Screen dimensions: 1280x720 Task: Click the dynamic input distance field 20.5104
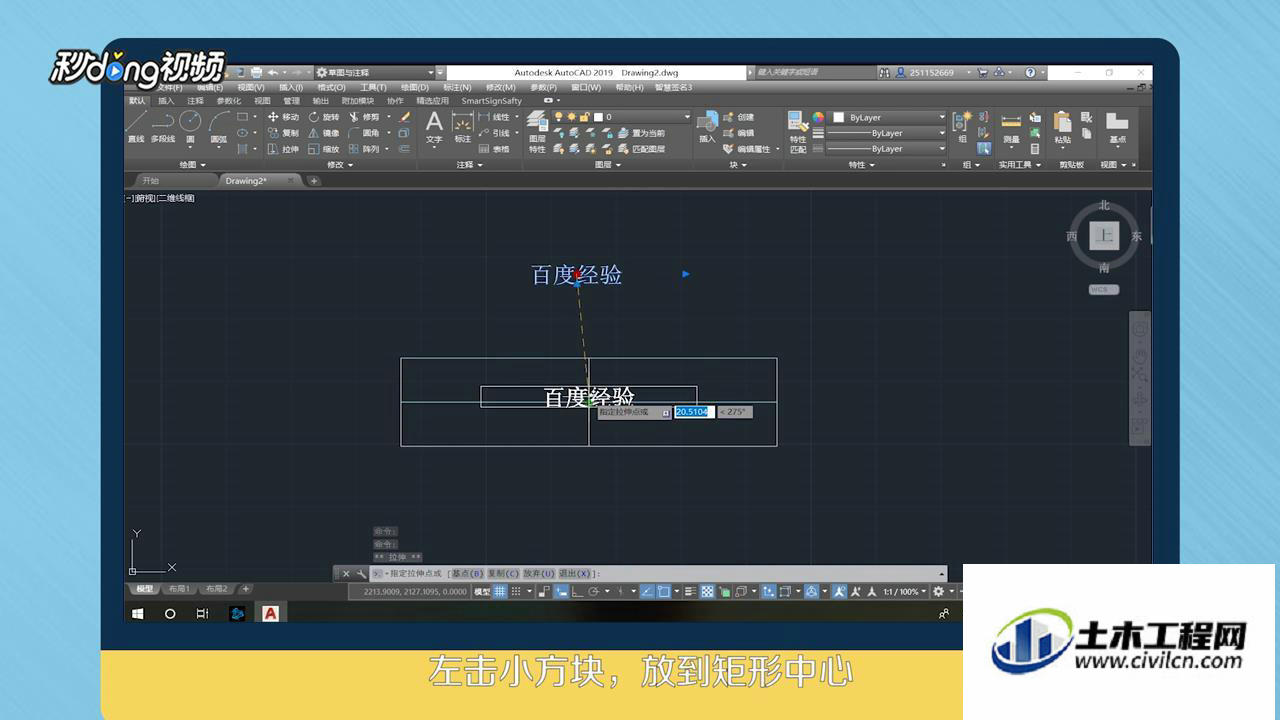click(694, 412)
